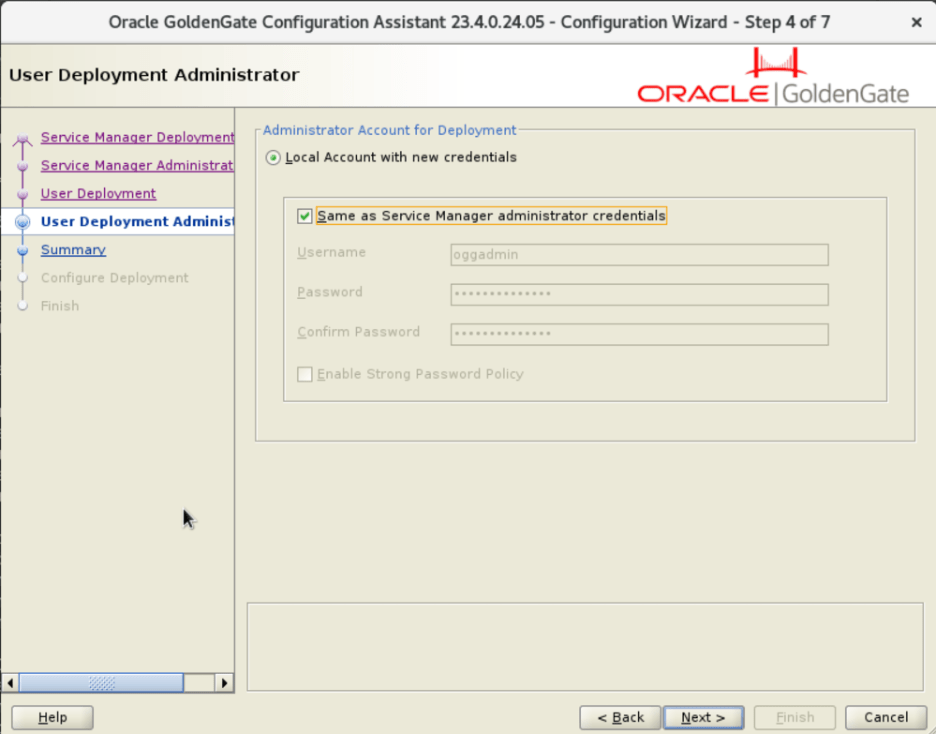936x734 pixels.
Task: Open the Service Manager Deployment step link
Action: tap(137, 137)
